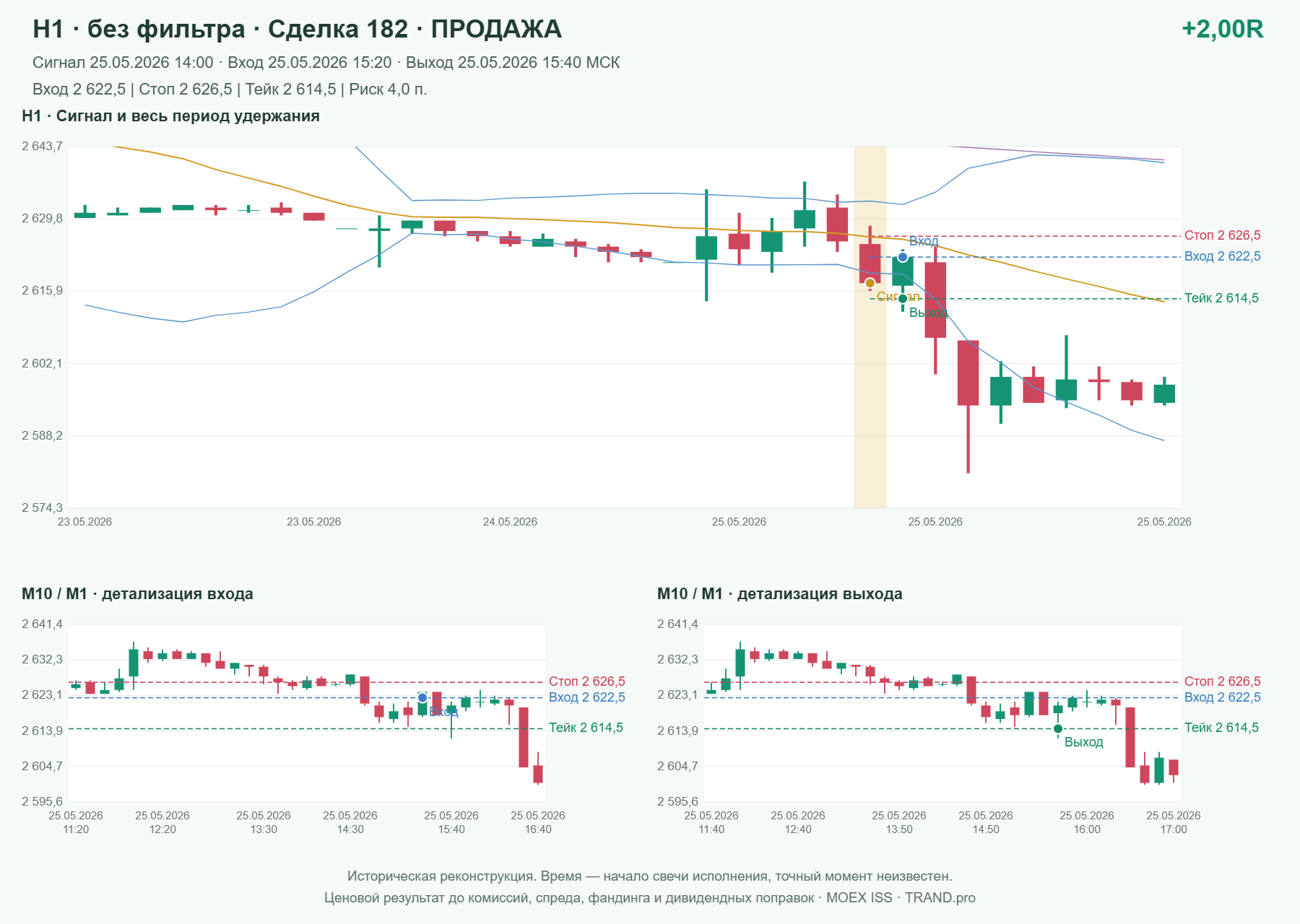Click heading 'M10 / M1 · детализация входа'
The height and width of the screenshot is (924, 1300).
click(137, 594)
